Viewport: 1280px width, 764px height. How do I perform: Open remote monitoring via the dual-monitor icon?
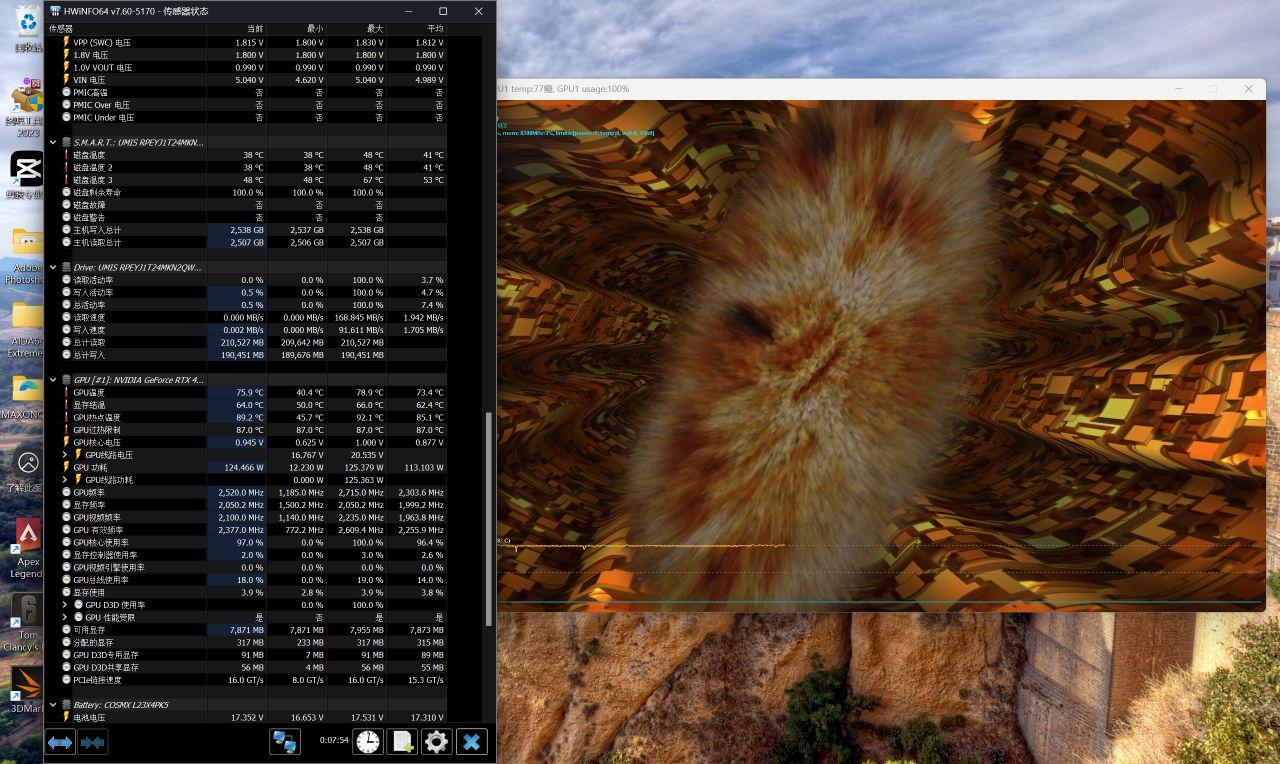[284, 741]
